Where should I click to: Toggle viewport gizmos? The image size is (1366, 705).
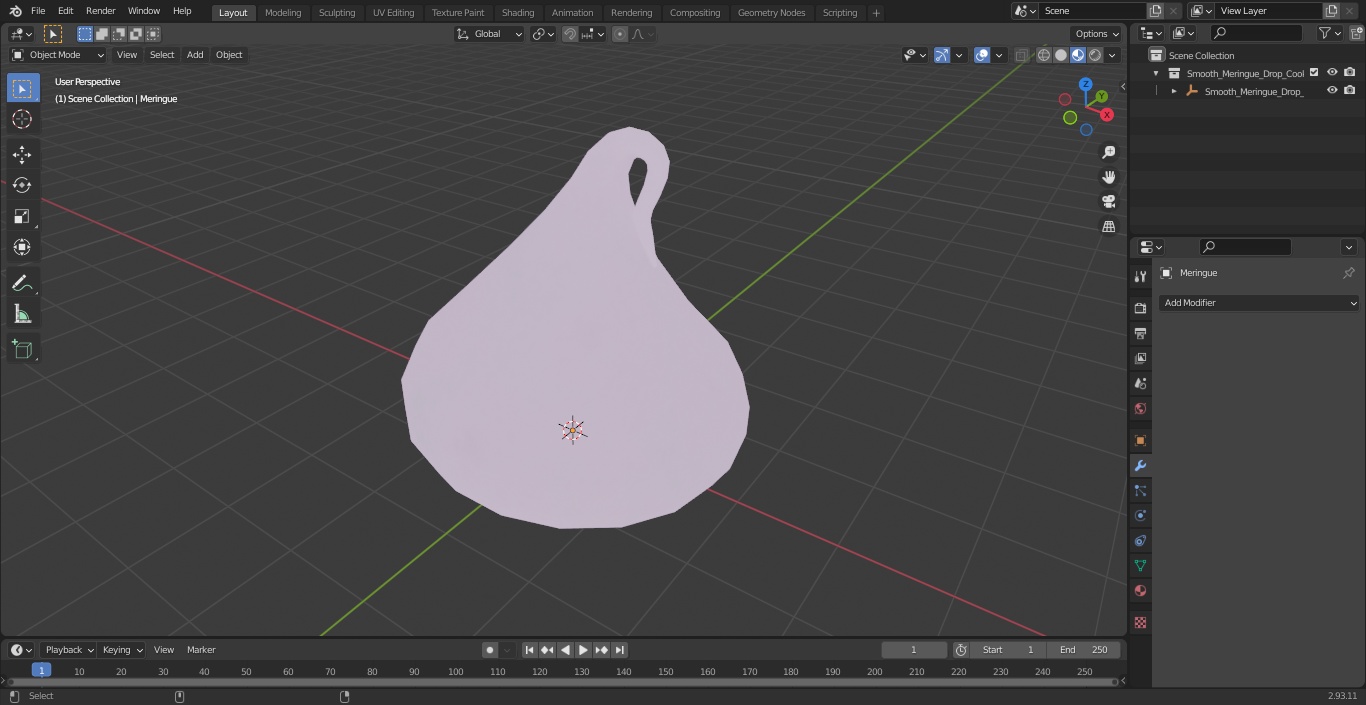(942, 55)
